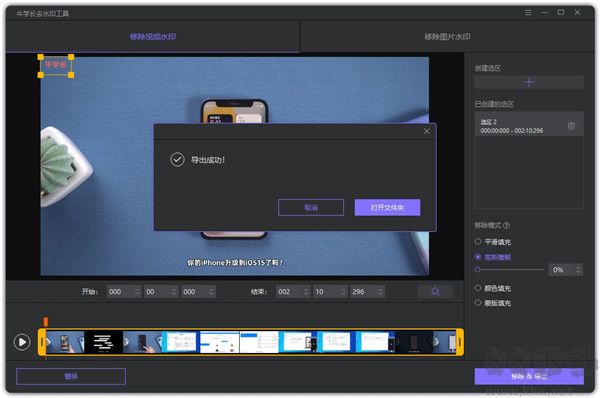Click the bottom-left outlined button
The height and width of the screenshot is (398, 600).
(71, 376)
